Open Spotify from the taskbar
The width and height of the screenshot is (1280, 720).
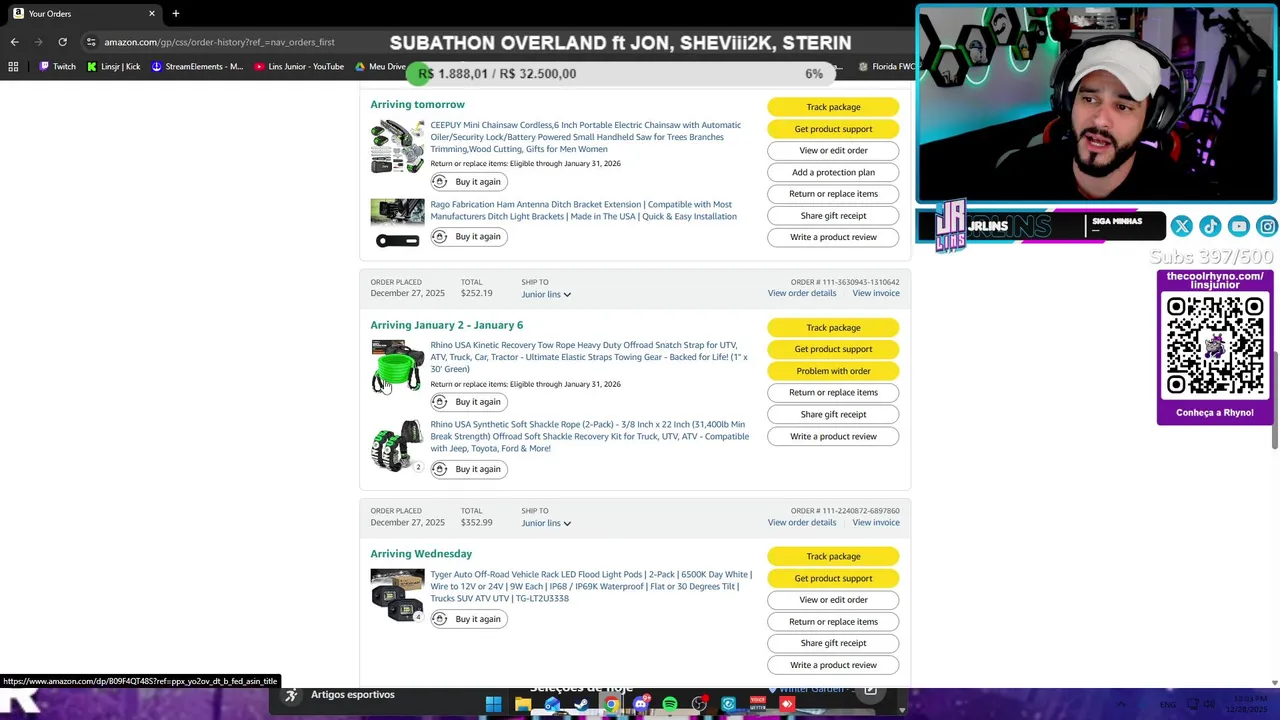[670, 704]
